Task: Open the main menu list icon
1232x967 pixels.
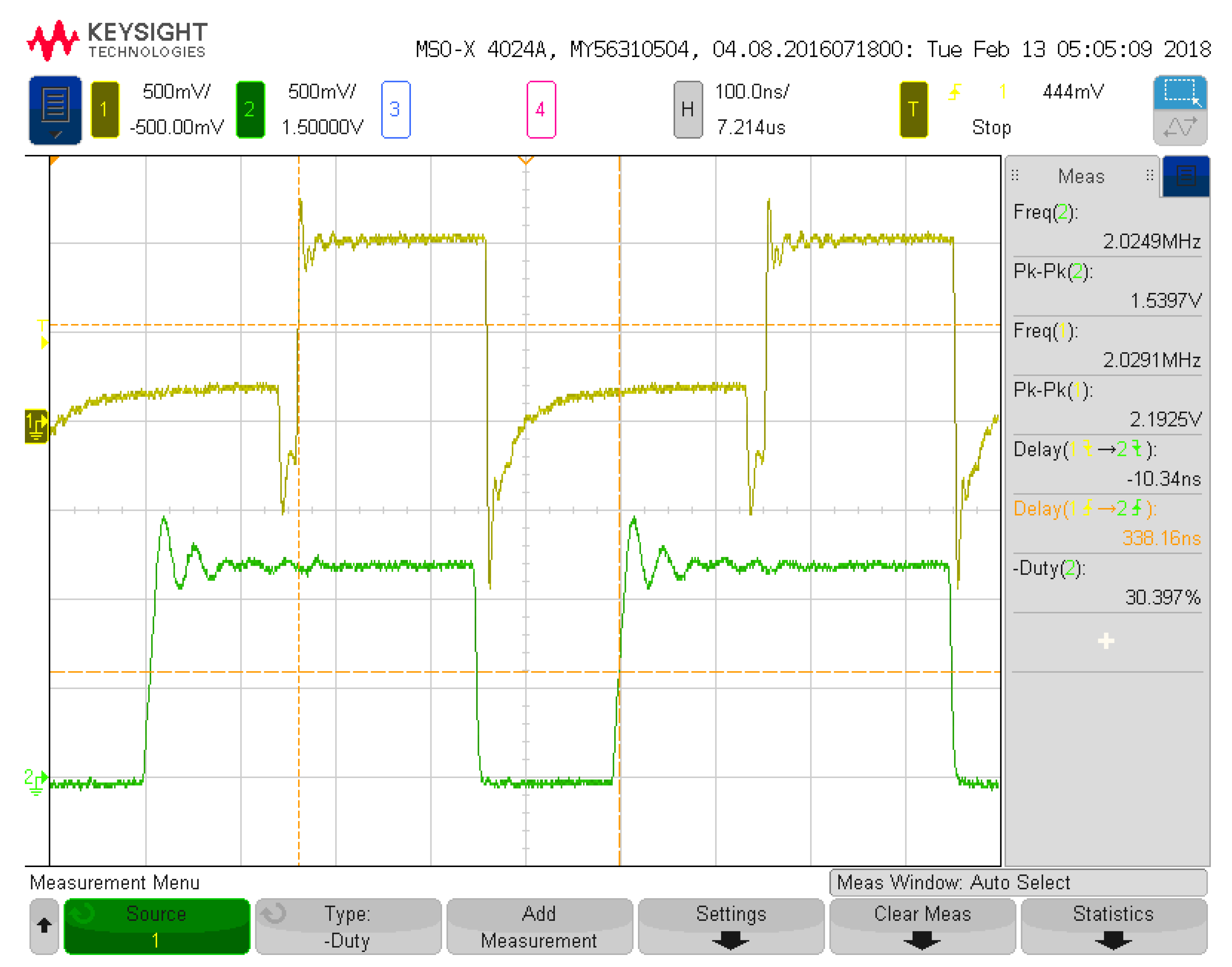Action: pyautogui.click(x=55, y=110)
